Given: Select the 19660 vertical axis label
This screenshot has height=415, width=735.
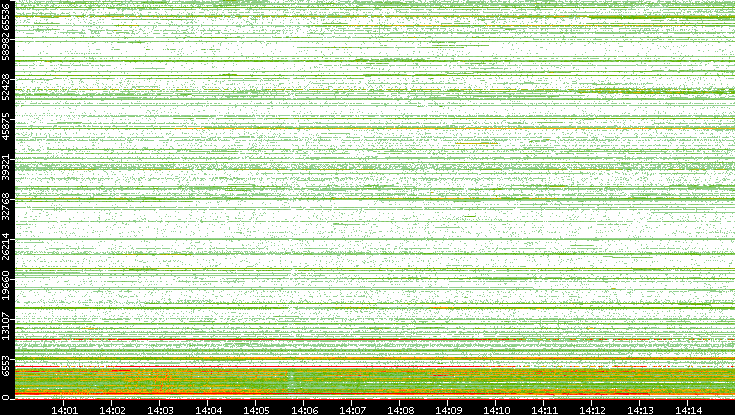Looking at the screenshot, I should [x=7, y=285].
